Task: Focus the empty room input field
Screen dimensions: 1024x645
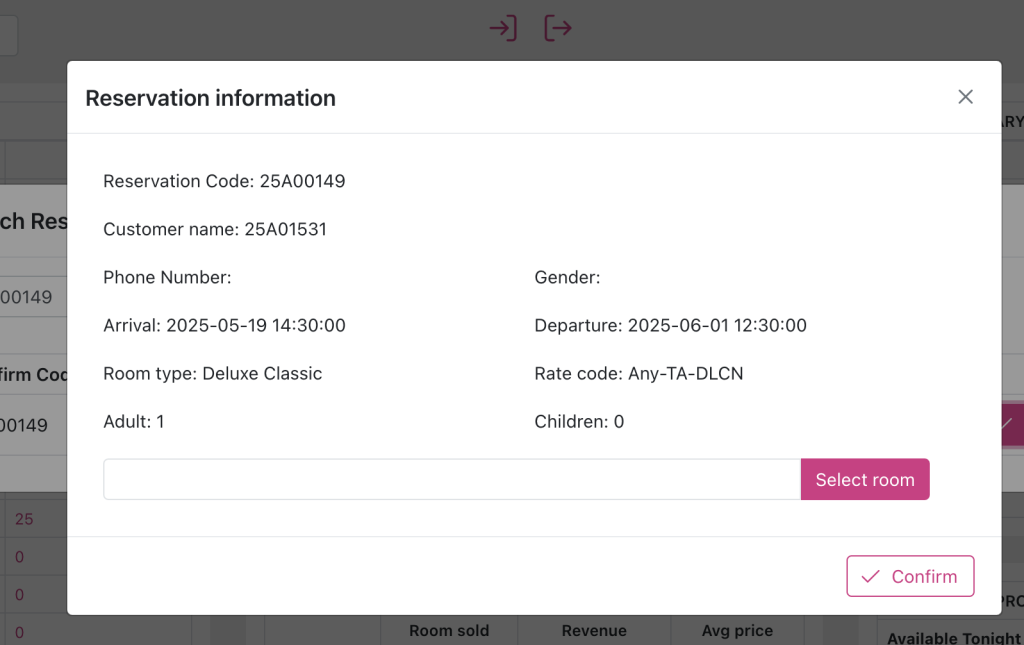Action: tap(452, 480)
